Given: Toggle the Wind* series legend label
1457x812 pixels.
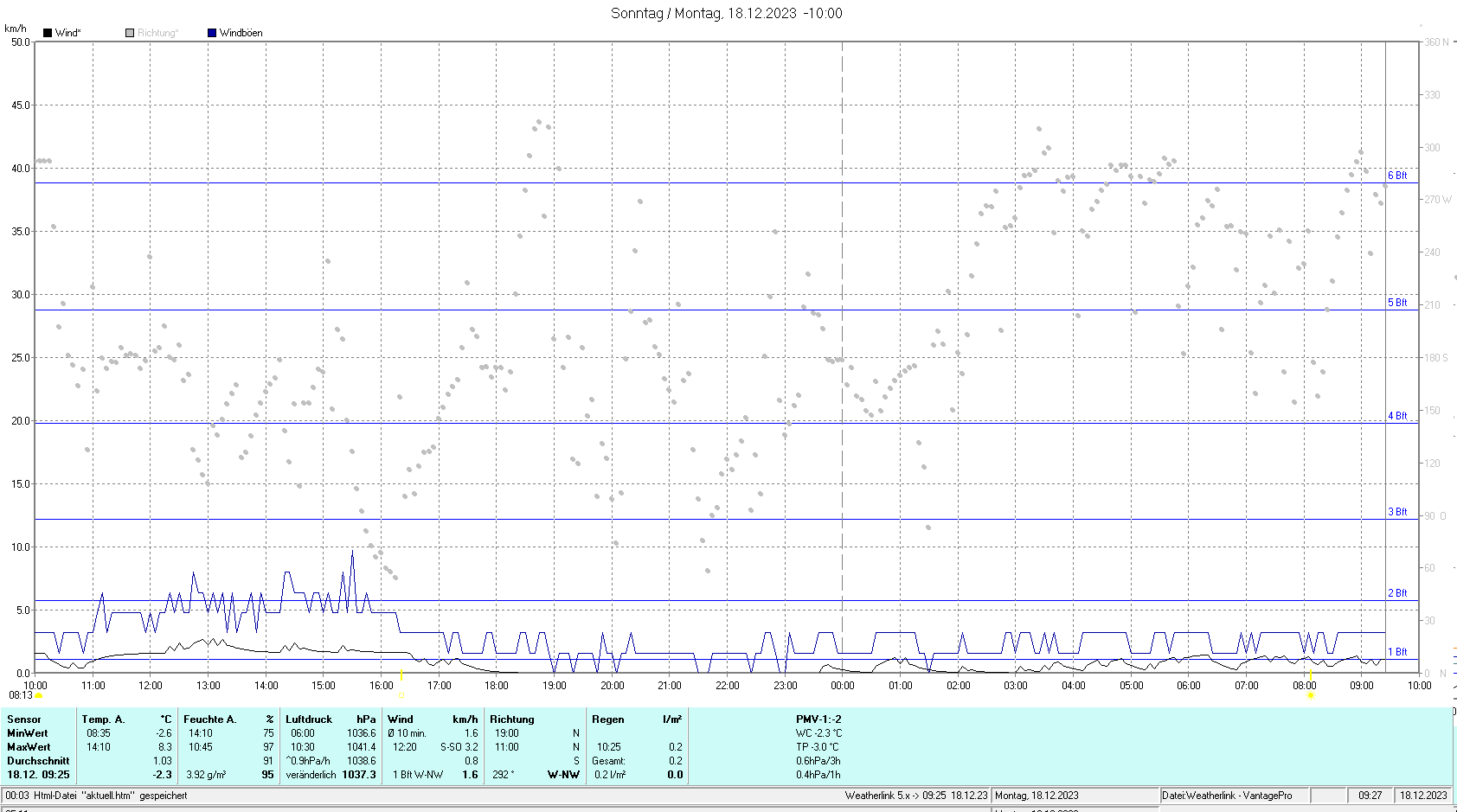Looking at the screenshot, I should [67, 33].
